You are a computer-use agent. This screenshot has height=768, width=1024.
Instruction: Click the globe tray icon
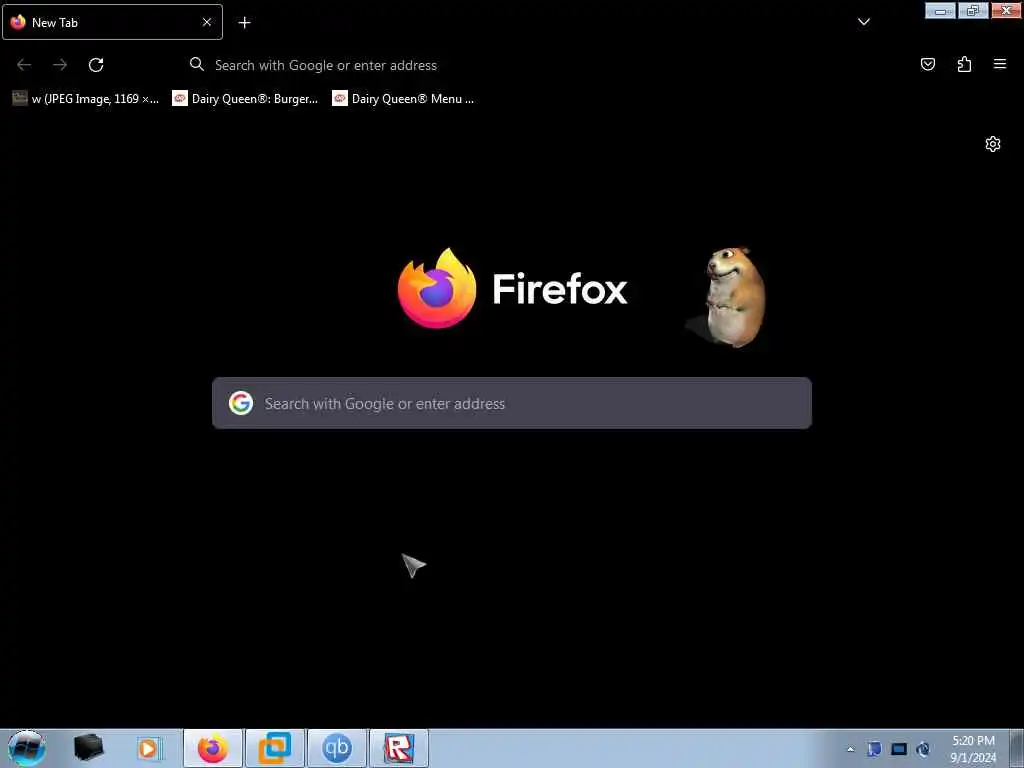tap(923, 749)
